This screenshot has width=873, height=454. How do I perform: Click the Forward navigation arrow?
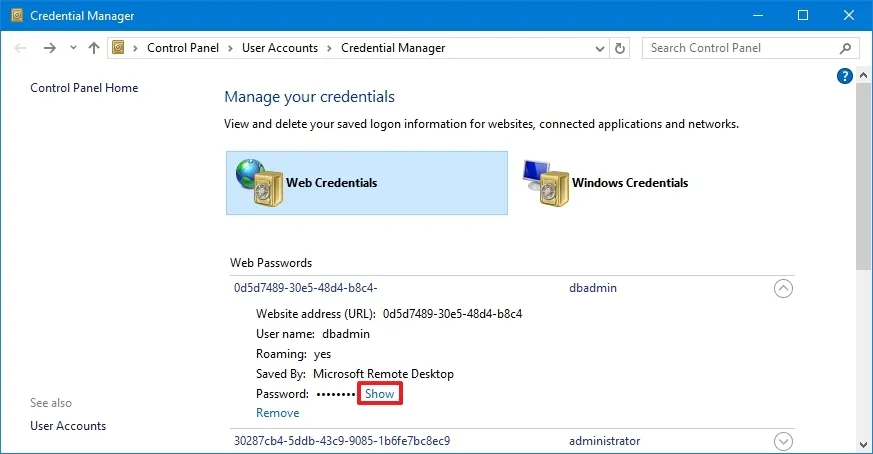tap(50, 48)
